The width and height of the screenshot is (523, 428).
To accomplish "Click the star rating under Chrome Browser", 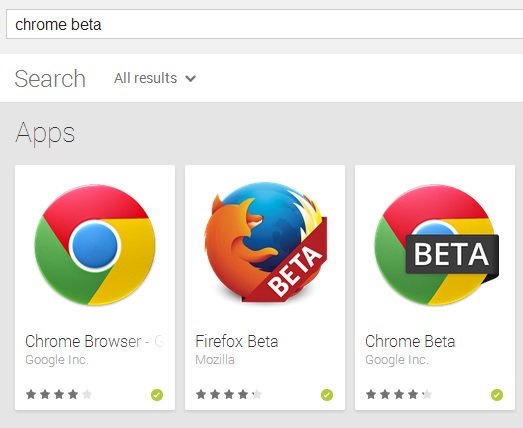I will click(x=59, y=395).
